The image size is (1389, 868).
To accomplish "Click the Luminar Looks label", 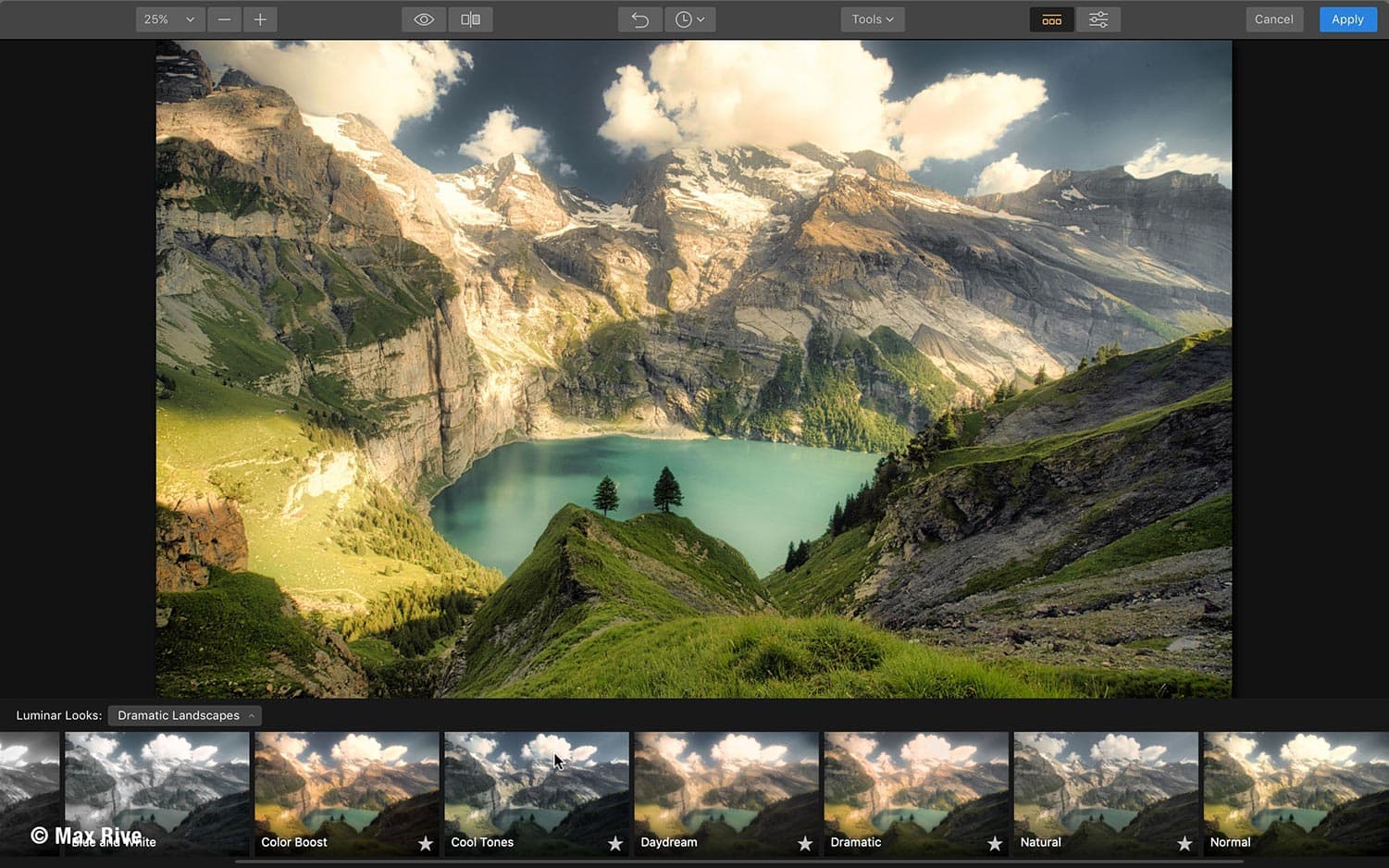I will coord(58,714).
